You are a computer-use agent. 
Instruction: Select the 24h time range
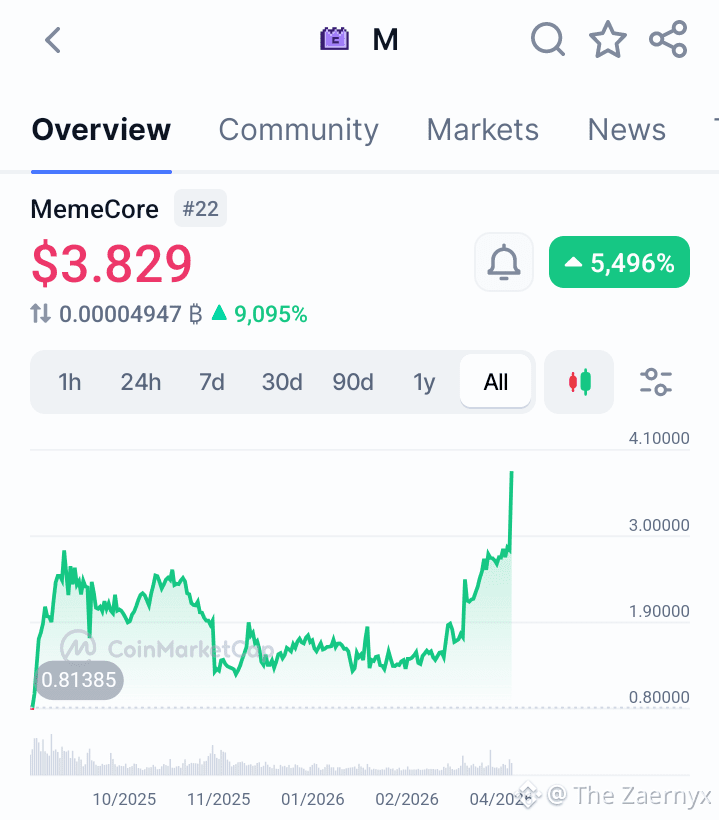141,382
